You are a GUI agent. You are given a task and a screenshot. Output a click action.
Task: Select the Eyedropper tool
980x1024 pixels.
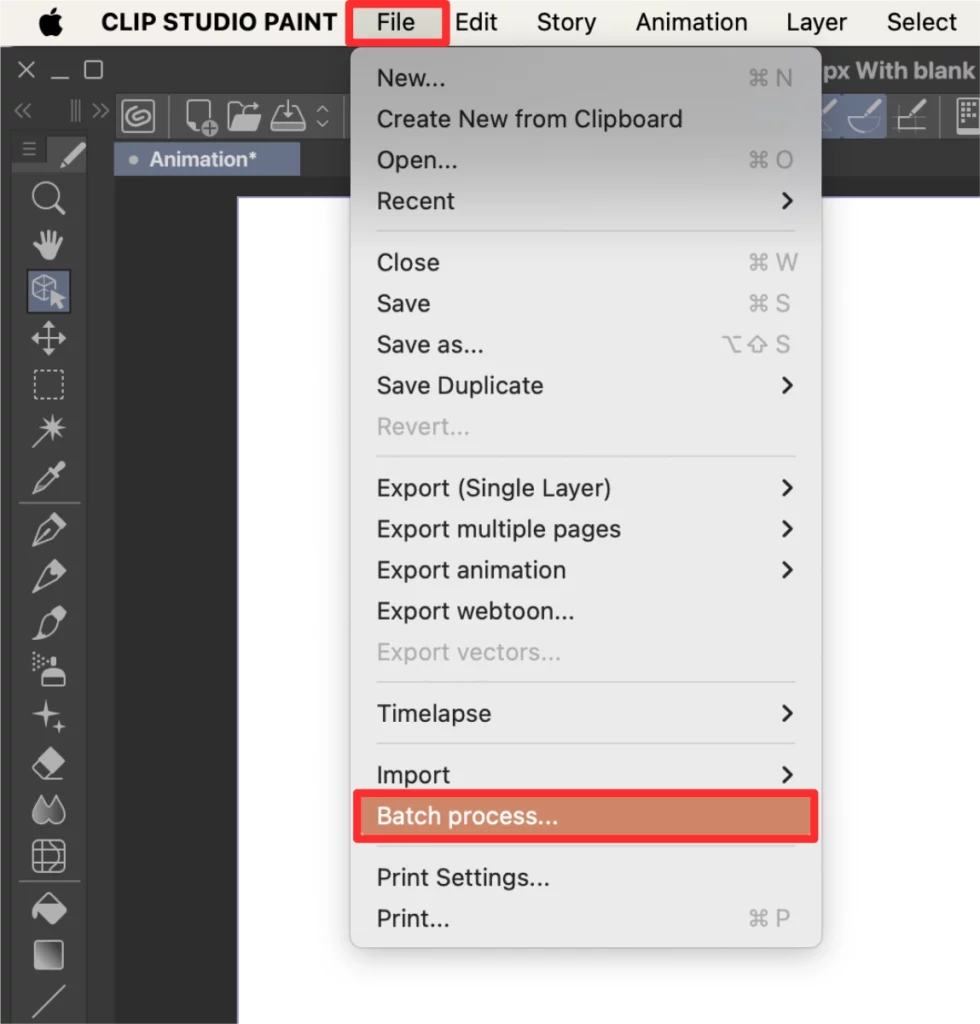(x=48, y=477)
